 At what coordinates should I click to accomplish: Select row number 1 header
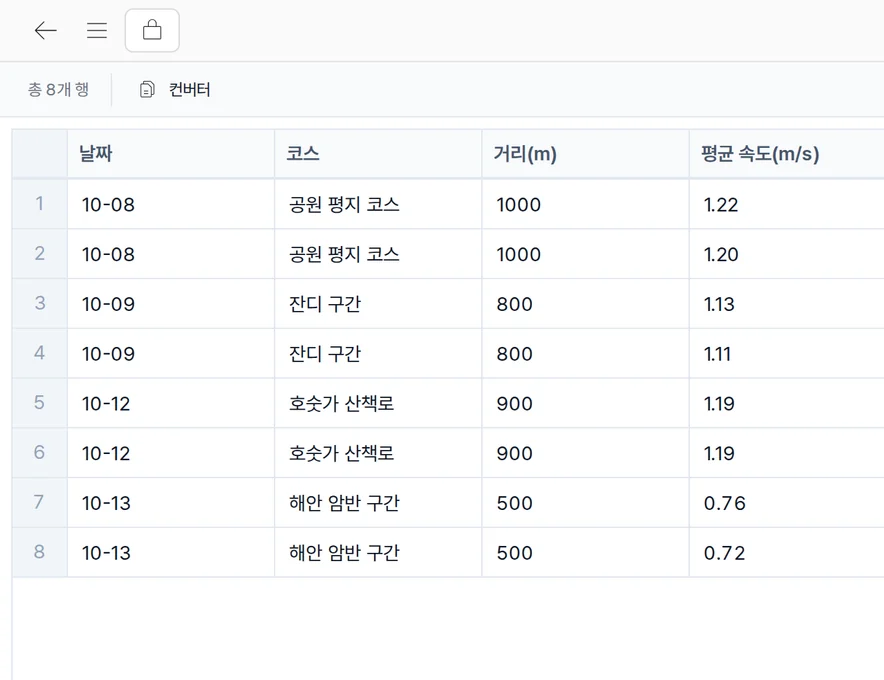(39, 204)
